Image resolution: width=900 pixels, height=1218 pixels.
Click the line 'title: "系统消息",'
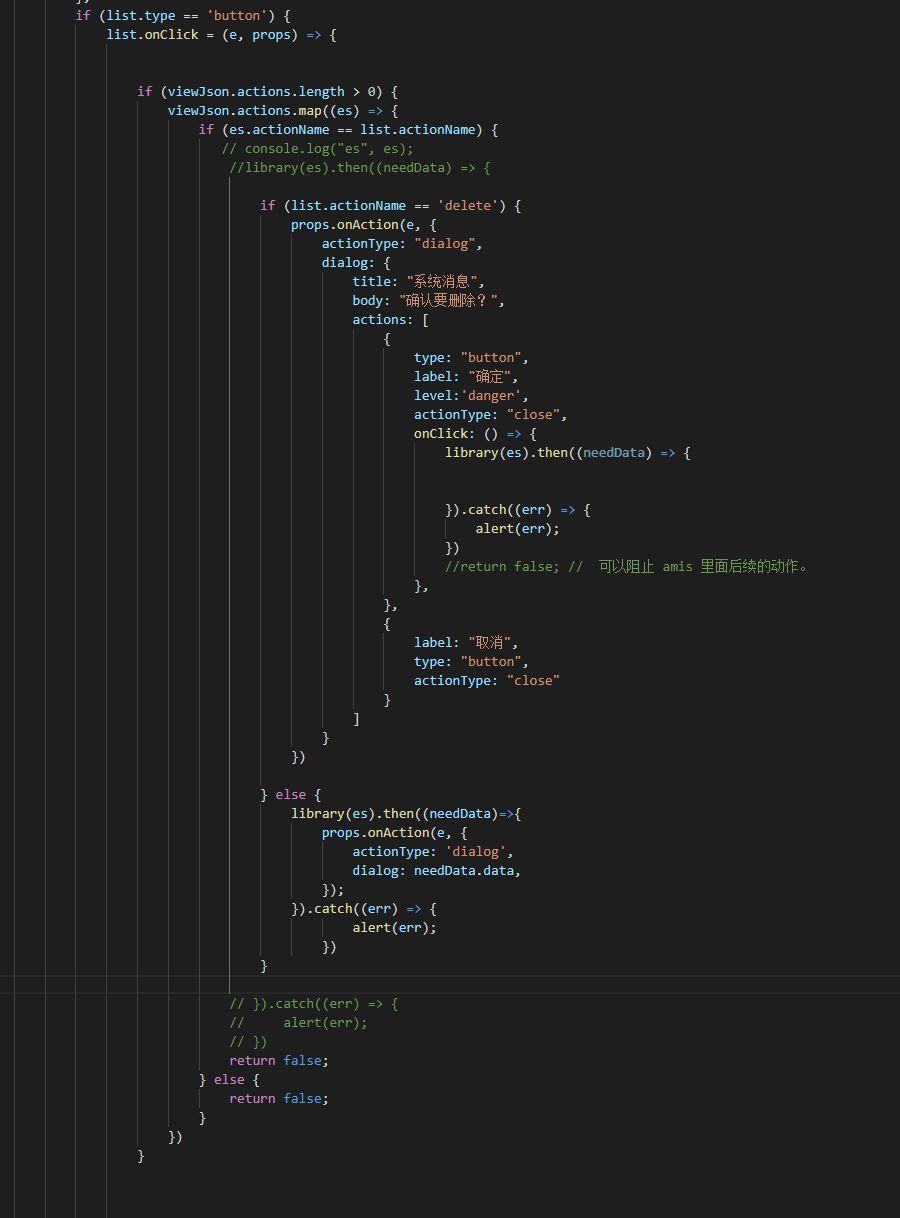coord(418,282)
